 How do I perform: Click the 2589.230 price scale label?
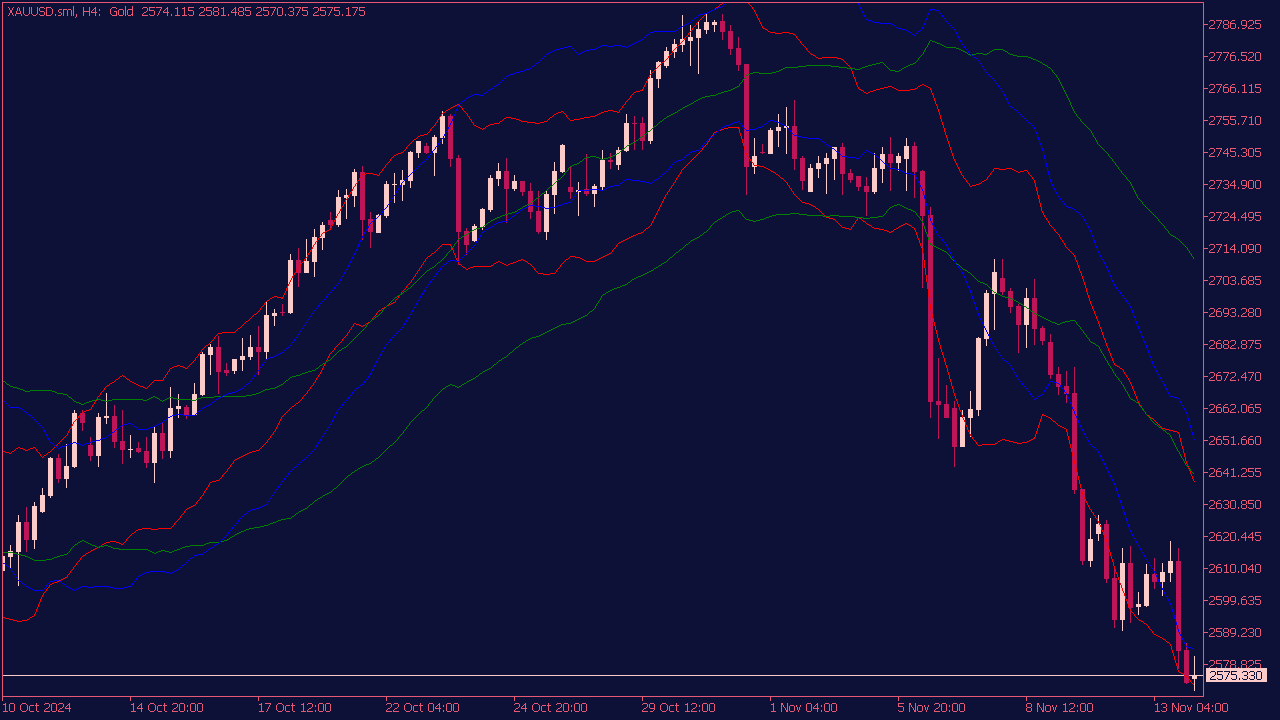tap(1237, 632)
